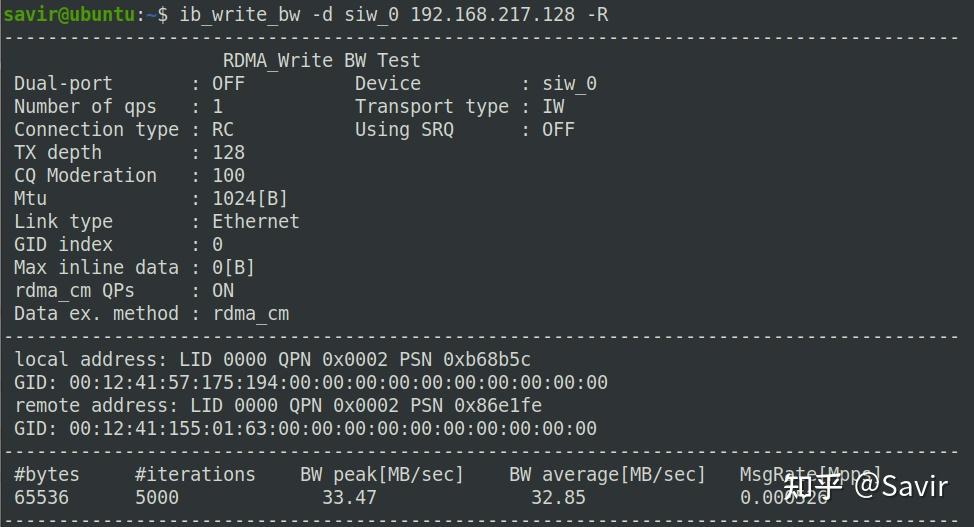Click the Connection type RC value
The height and width of the screenshot is (527, 974).
pyautogui.click(x=222, y=129)
